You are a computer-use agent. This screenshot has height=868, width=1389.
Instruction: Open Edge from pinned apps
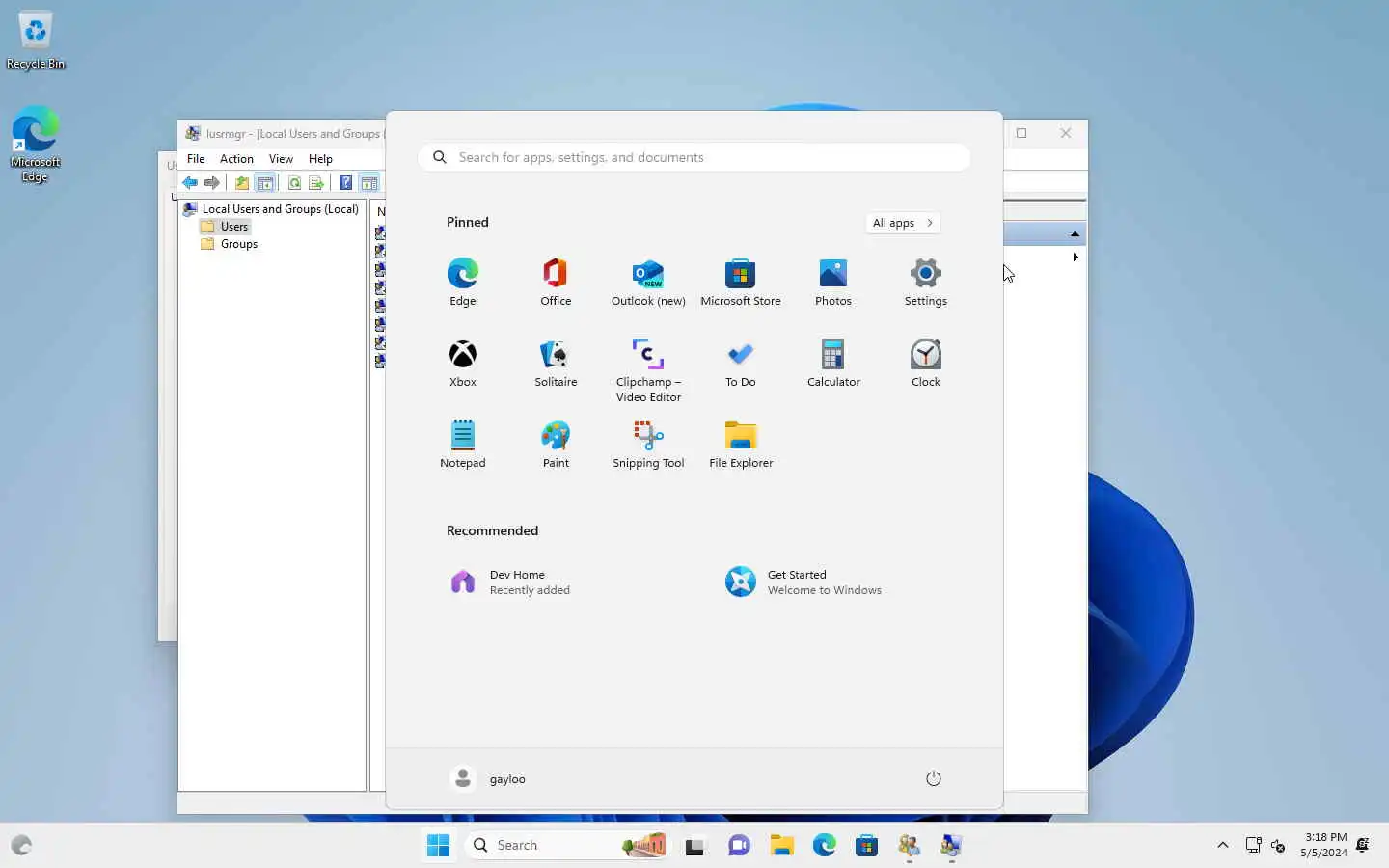click(x=463, y=283)
